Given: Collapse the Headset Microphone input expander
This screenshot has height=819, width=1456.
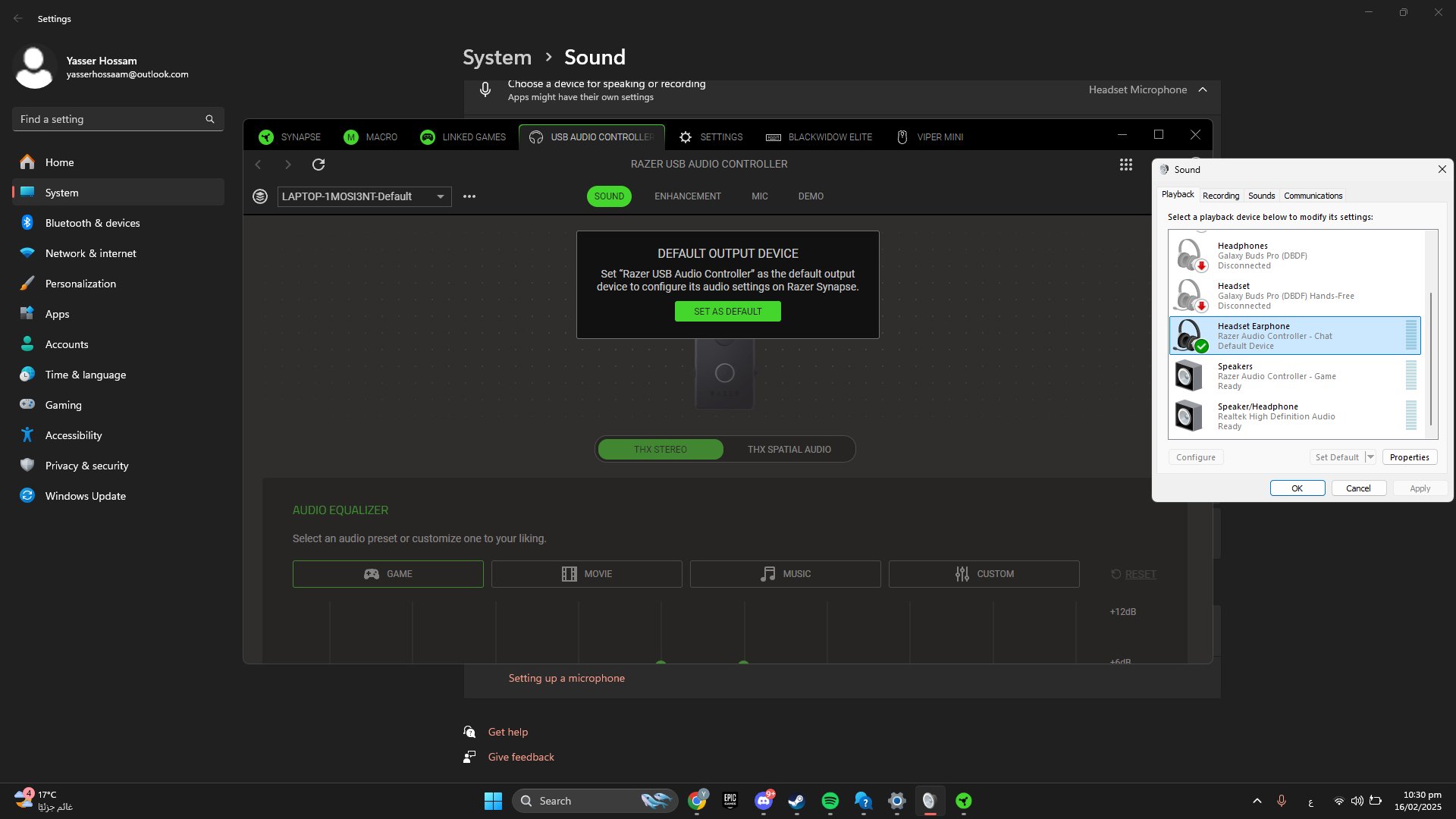Looking at the screenshot, I should [1203, 89].
